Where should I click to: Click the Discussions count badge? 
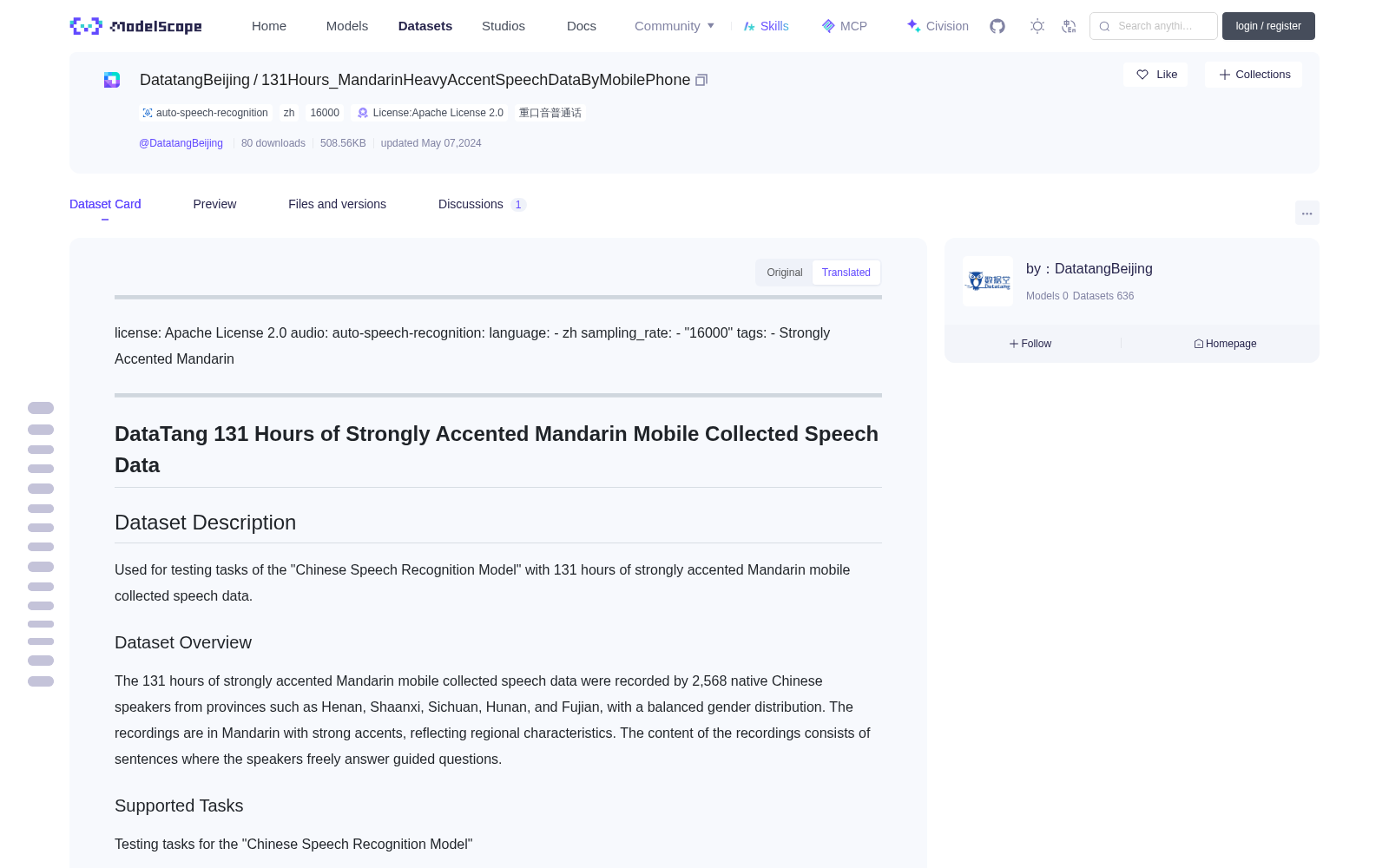(x=518, y=205)
